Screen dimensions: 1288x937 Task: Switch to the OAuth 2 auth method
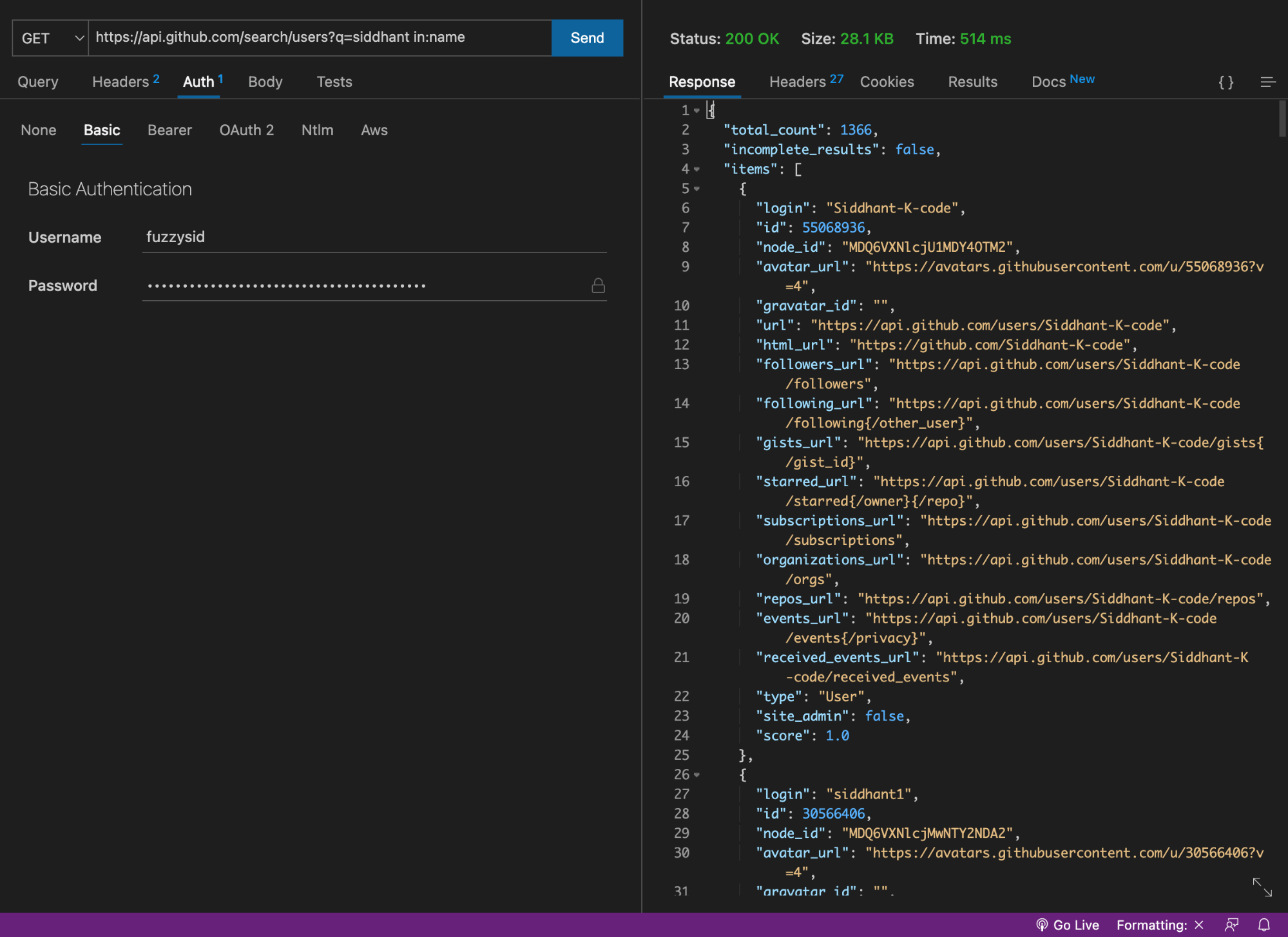pyautogui.click(x=246, y=128)
